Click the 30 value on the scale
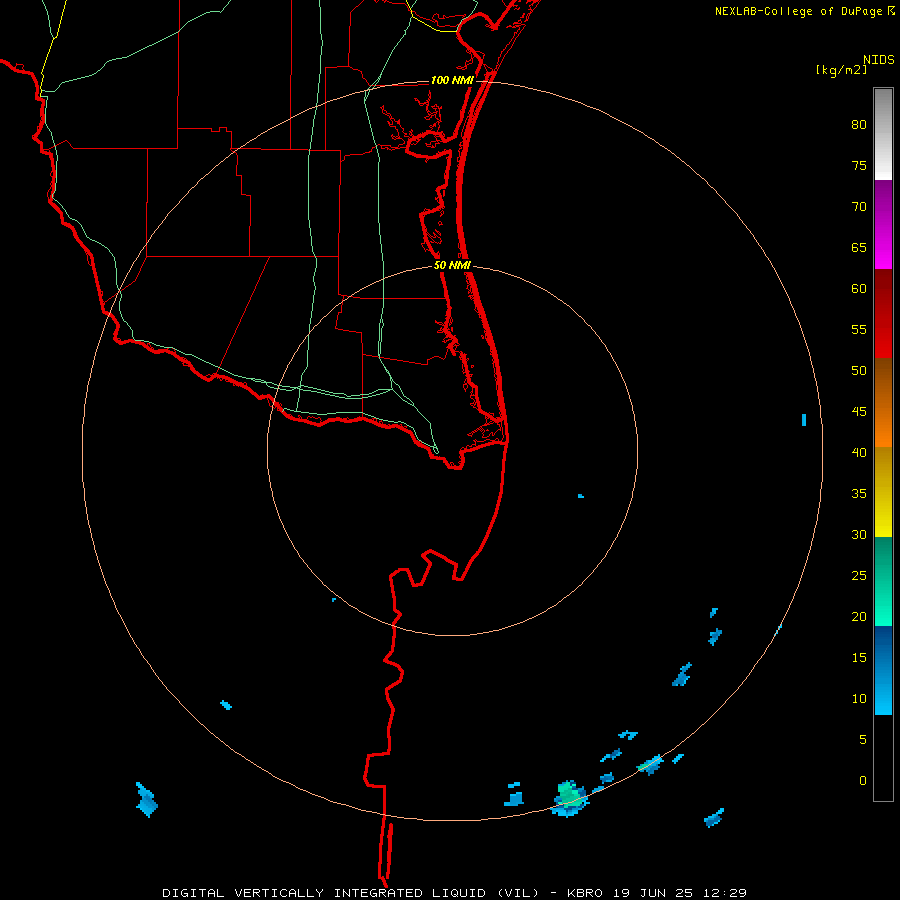Viewport: 900px width, 900px height. [859, 534]
